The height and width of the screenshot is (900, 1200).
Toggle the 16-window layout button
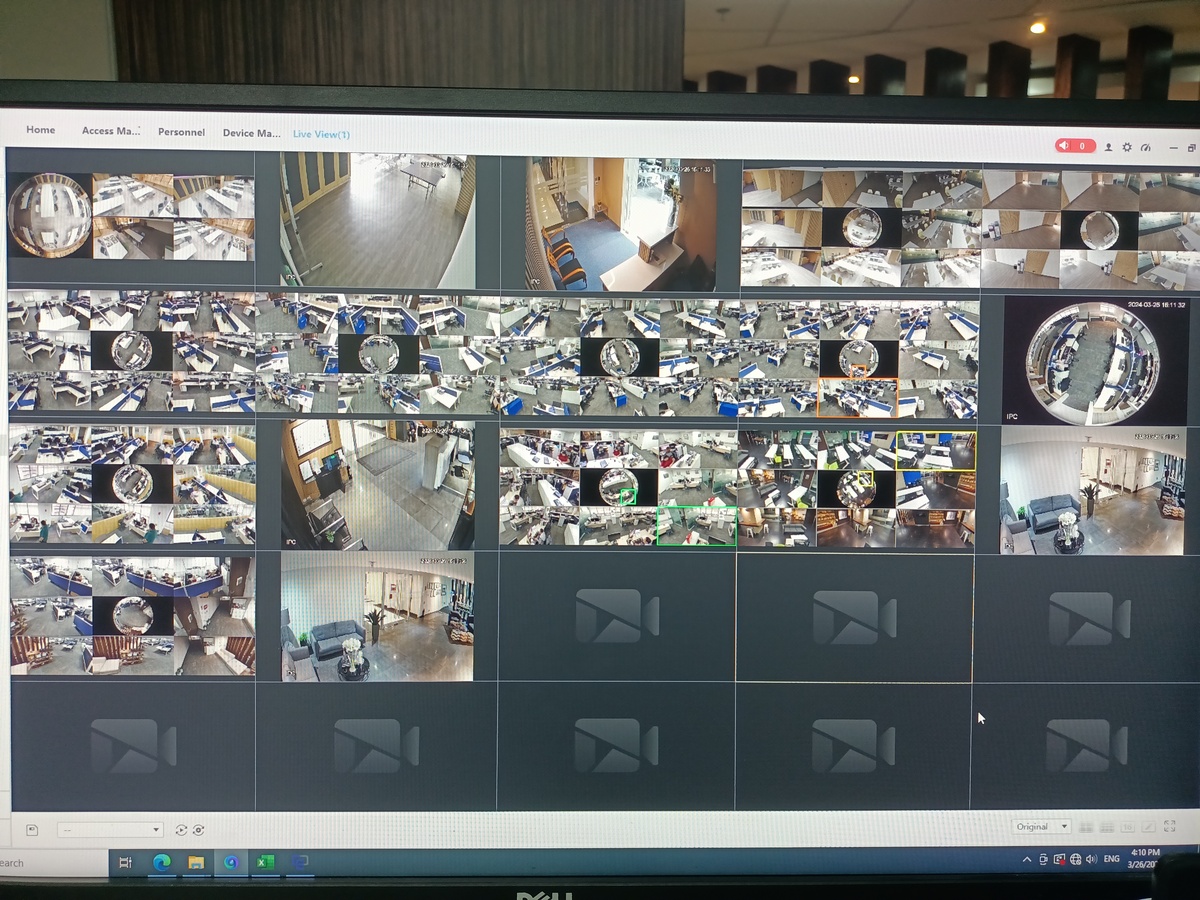coord(1128,827)
